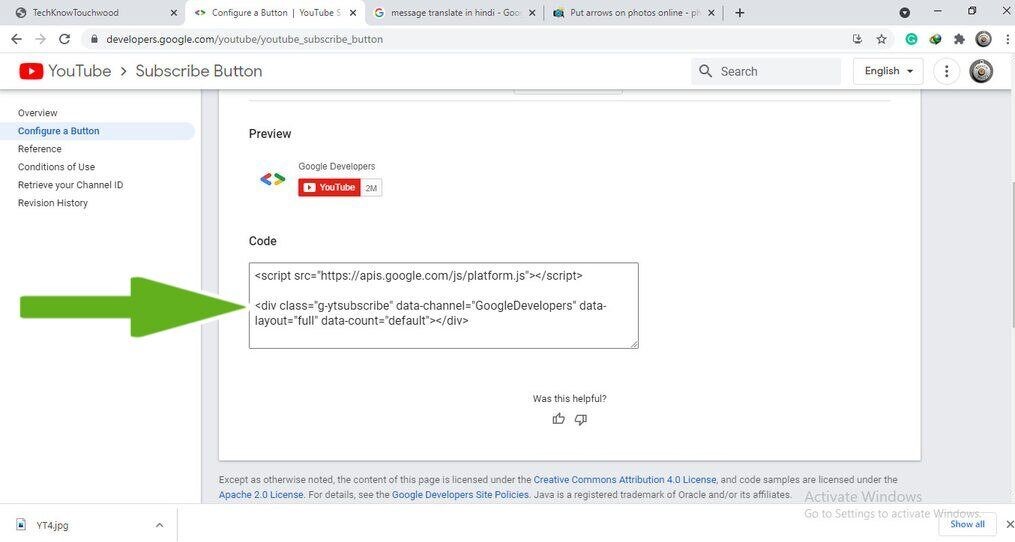Viewport: 1015px width, 542px height.
Task: Open Google Developers Site Policies link
Action: pyautogui.click(x=460, y=495)
